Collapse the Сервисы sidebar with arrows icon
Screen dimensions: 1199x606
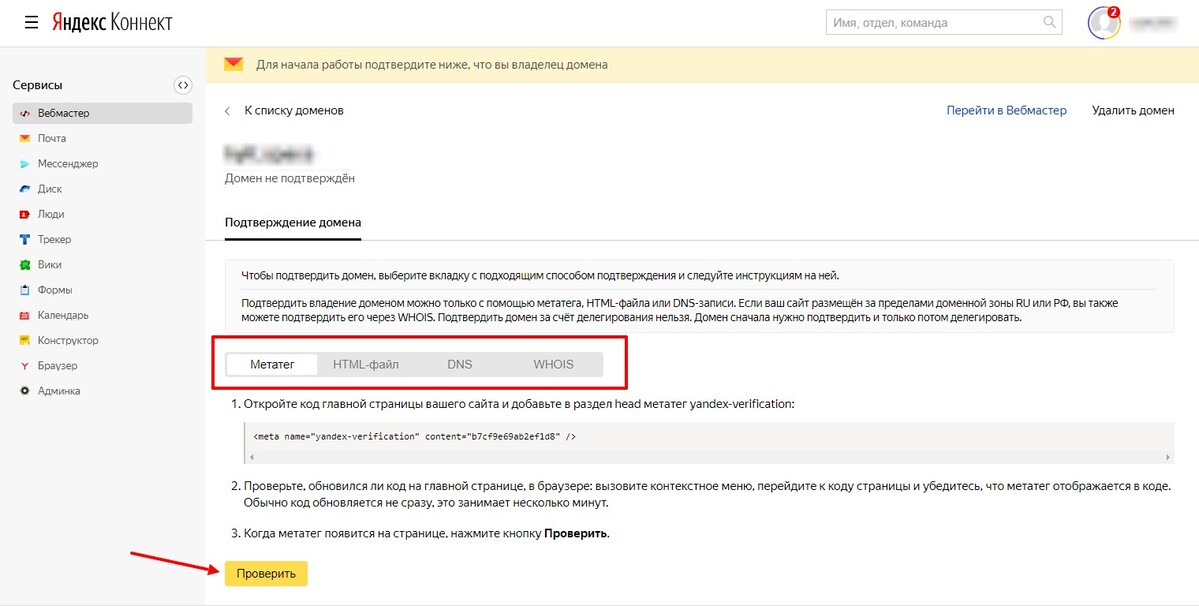tap(182, 86)
